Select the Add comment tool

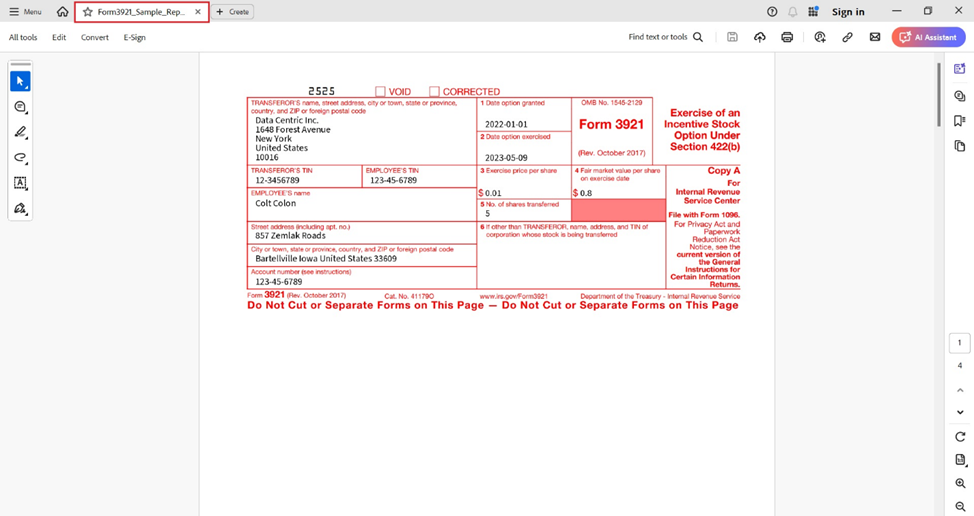pyautogui.click(x=20, y=107)
